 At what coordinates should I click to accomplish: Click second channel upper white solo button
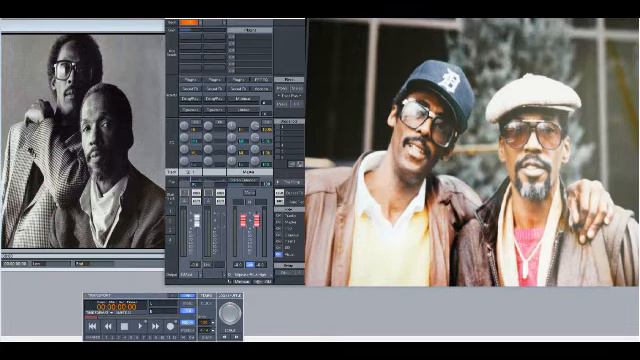(x=220, y=192)
